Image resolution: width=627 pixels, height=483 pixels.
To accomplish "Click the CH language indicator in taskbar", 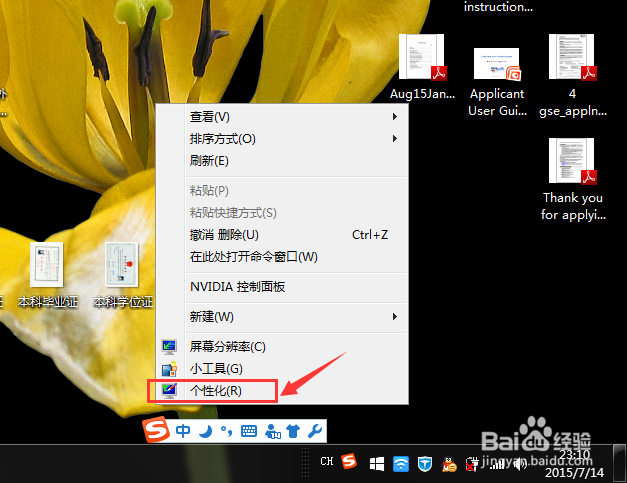I will click(x=327, y=461).
